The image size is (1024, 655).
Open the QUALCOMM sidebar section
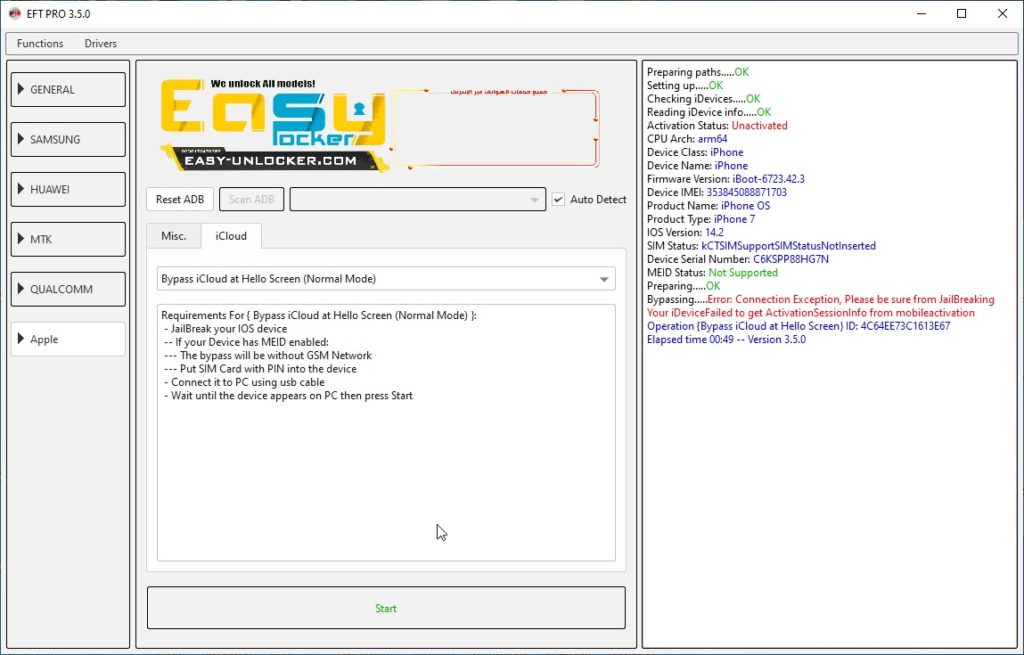tap(68, 289)
